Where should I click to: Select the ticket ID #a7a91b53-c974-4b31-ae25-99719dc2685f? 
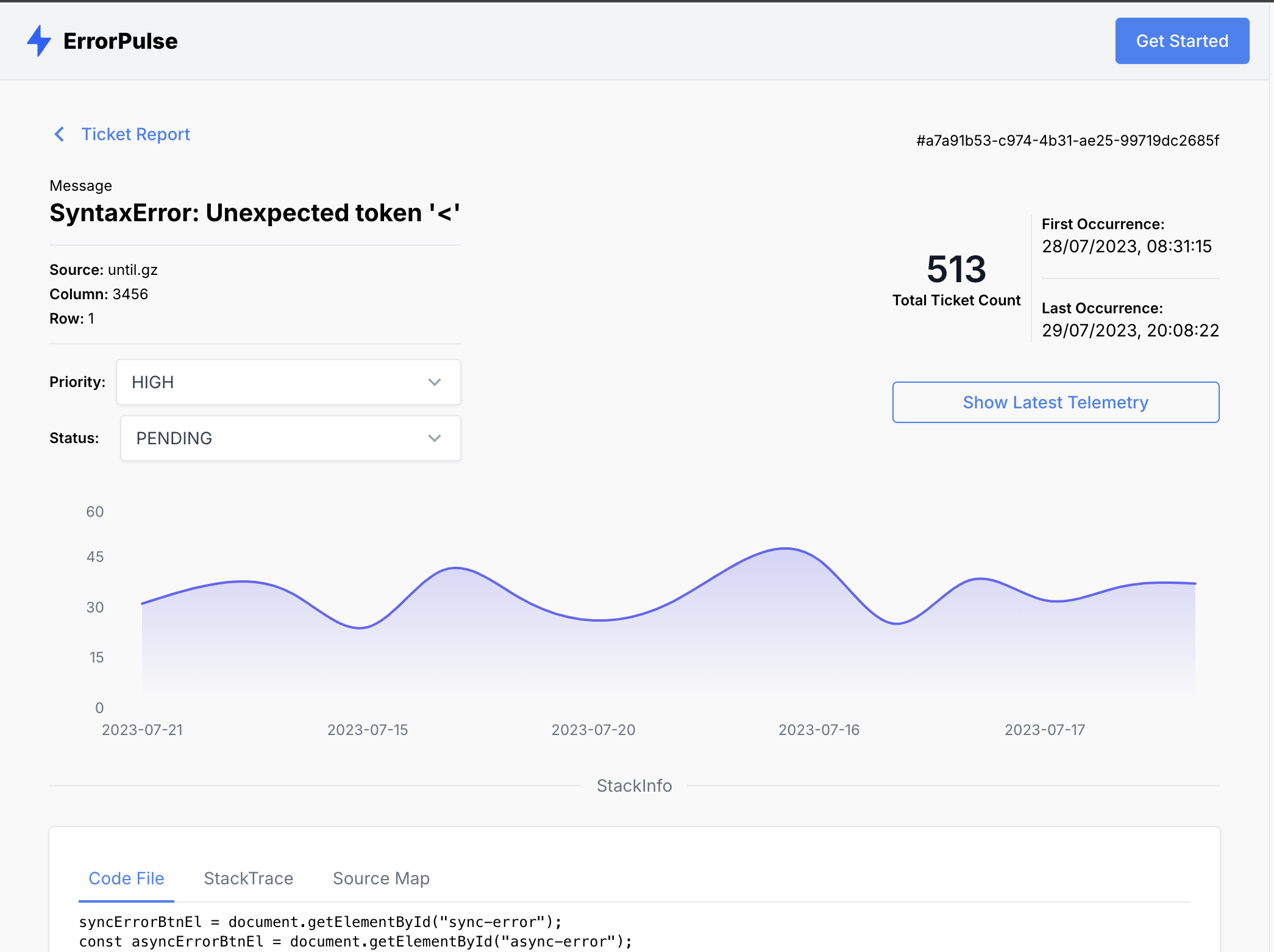tap(1067, 140)
